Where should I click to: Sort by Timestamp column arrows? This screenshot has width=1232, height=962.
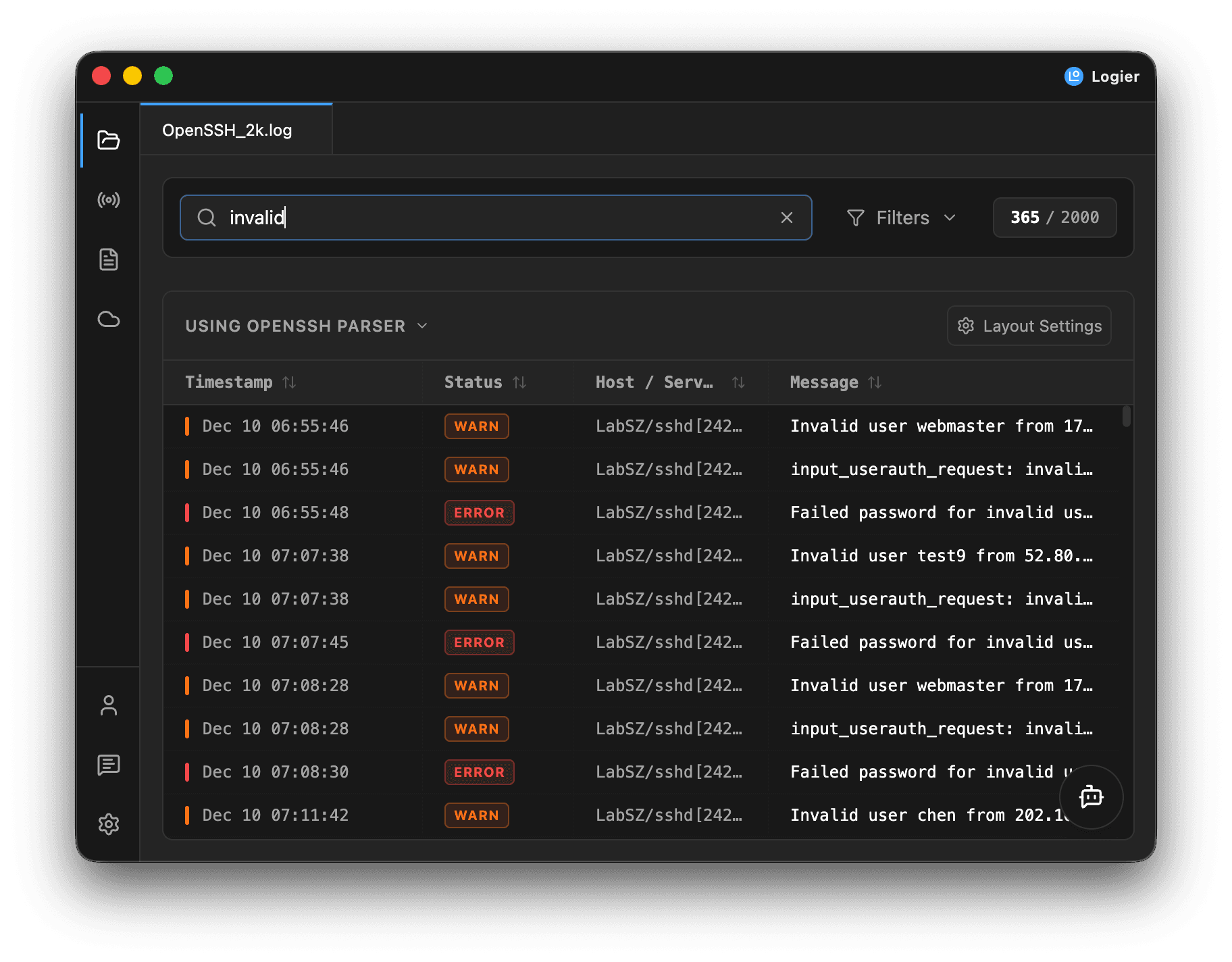tap(289, 382)
